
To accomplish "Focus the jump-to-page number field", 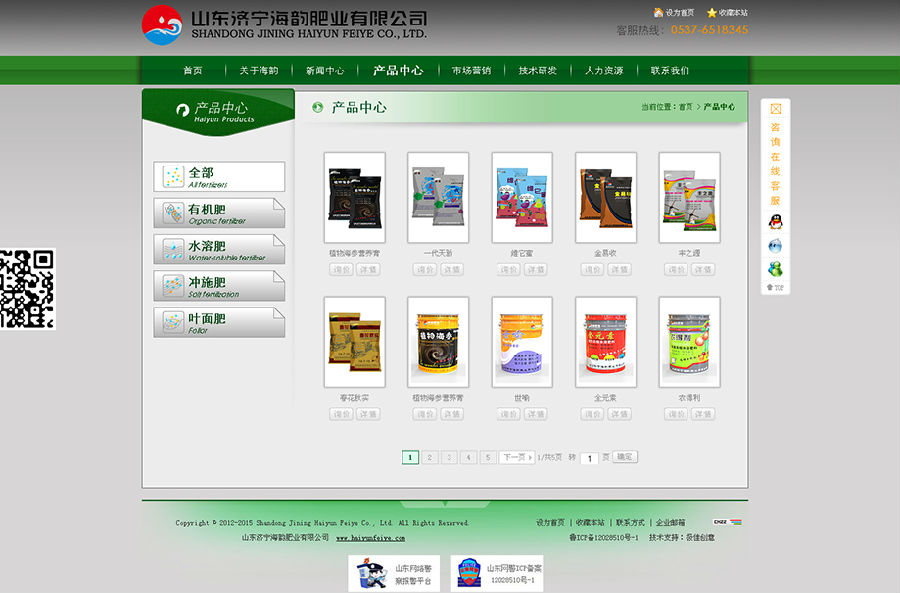I will [x=589, y=458].
